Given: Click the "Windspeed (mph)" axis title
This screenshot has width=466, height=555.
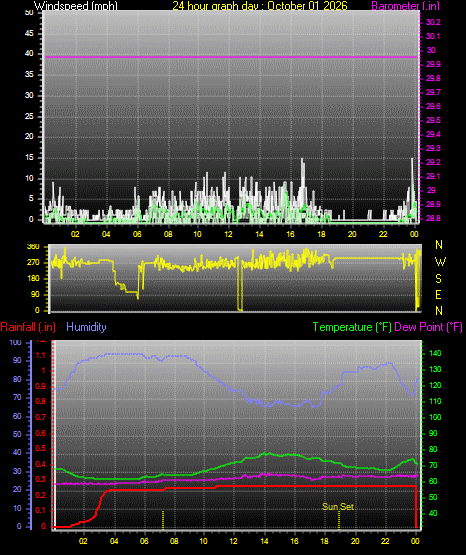Looking at the screenshot, I should [x=75, y=5].
